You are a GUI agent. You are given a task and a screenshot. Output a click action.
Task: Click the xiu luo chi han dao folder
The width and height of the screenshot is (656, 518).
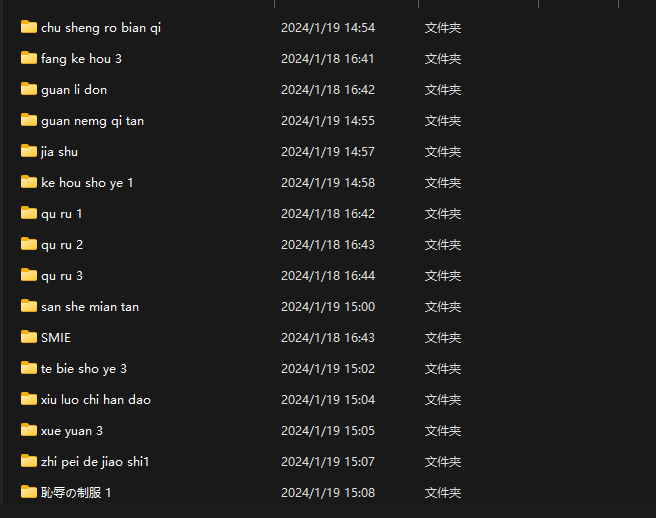96,400
